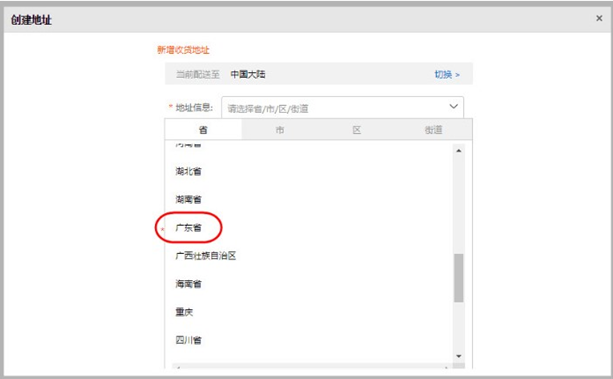Switch to the 区 tab
This screenshot has height=379, width=613.
(357, 130)
